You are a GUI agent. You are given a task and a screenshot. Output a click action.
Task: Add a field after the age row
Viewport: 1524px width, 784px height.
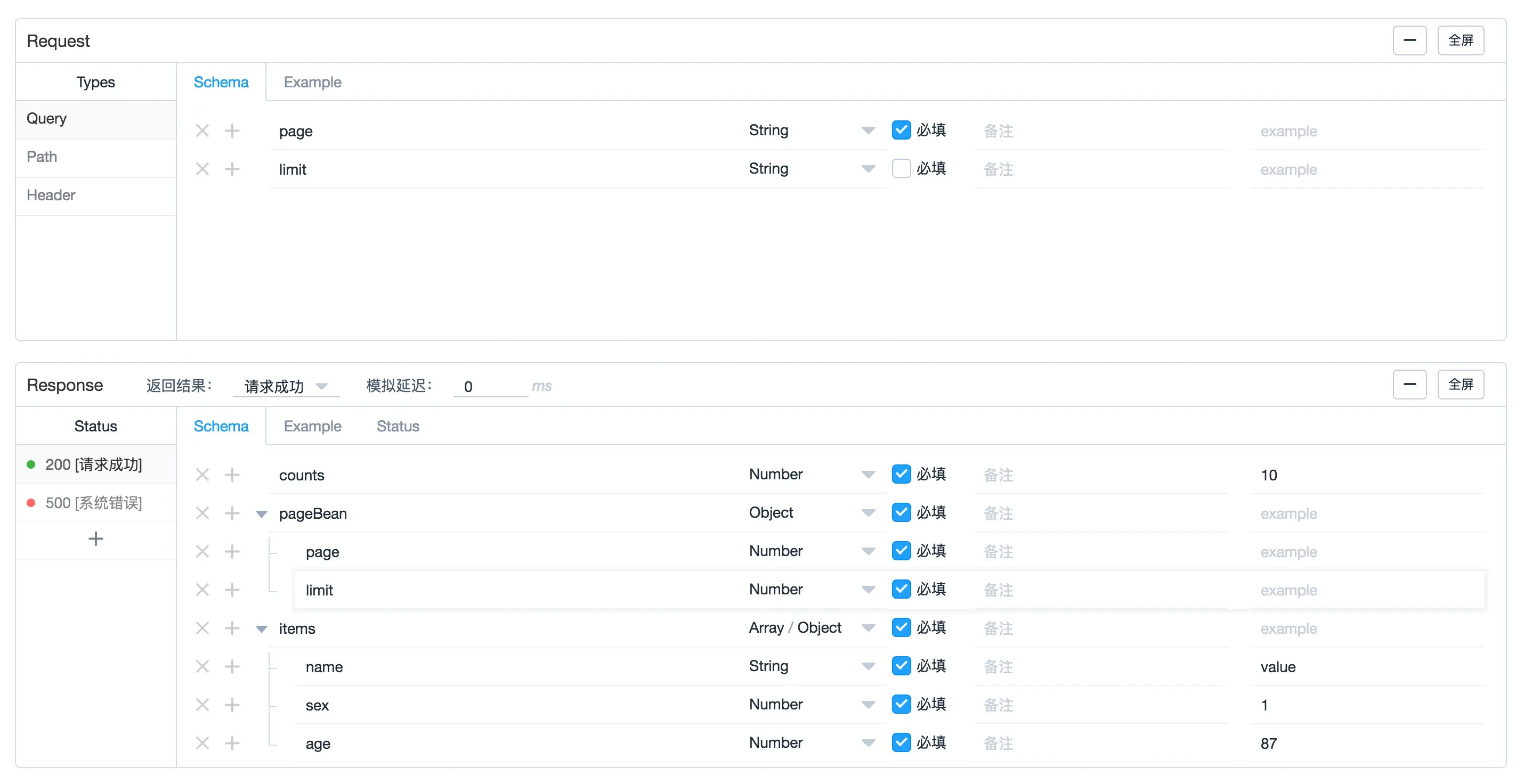pos(232,743)
